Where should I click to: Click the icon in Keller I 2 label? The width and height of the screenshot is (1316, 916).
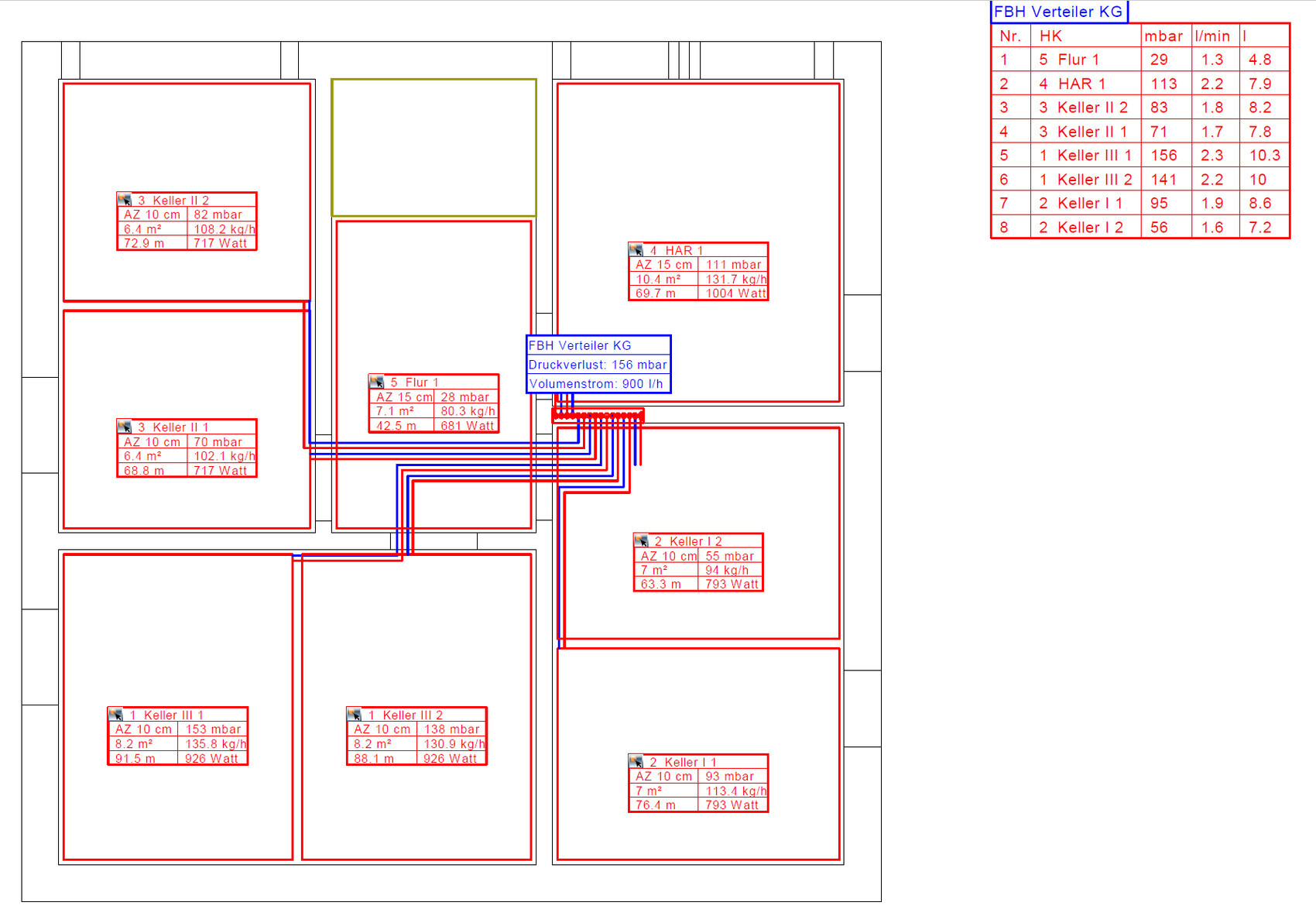click(641, 540)
